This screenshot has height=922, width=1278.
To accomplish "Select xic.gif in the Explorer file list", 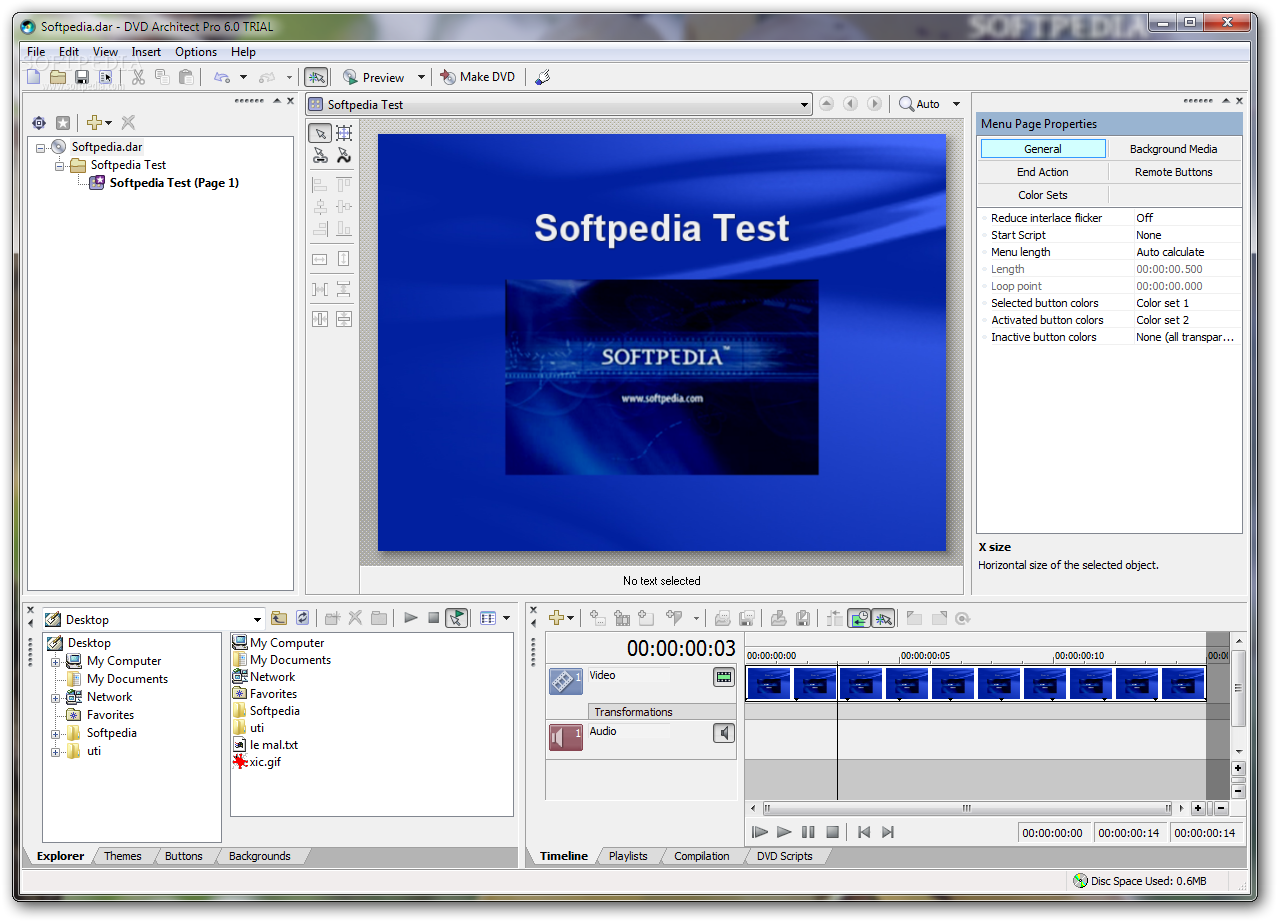I will (x=257, y=762).
